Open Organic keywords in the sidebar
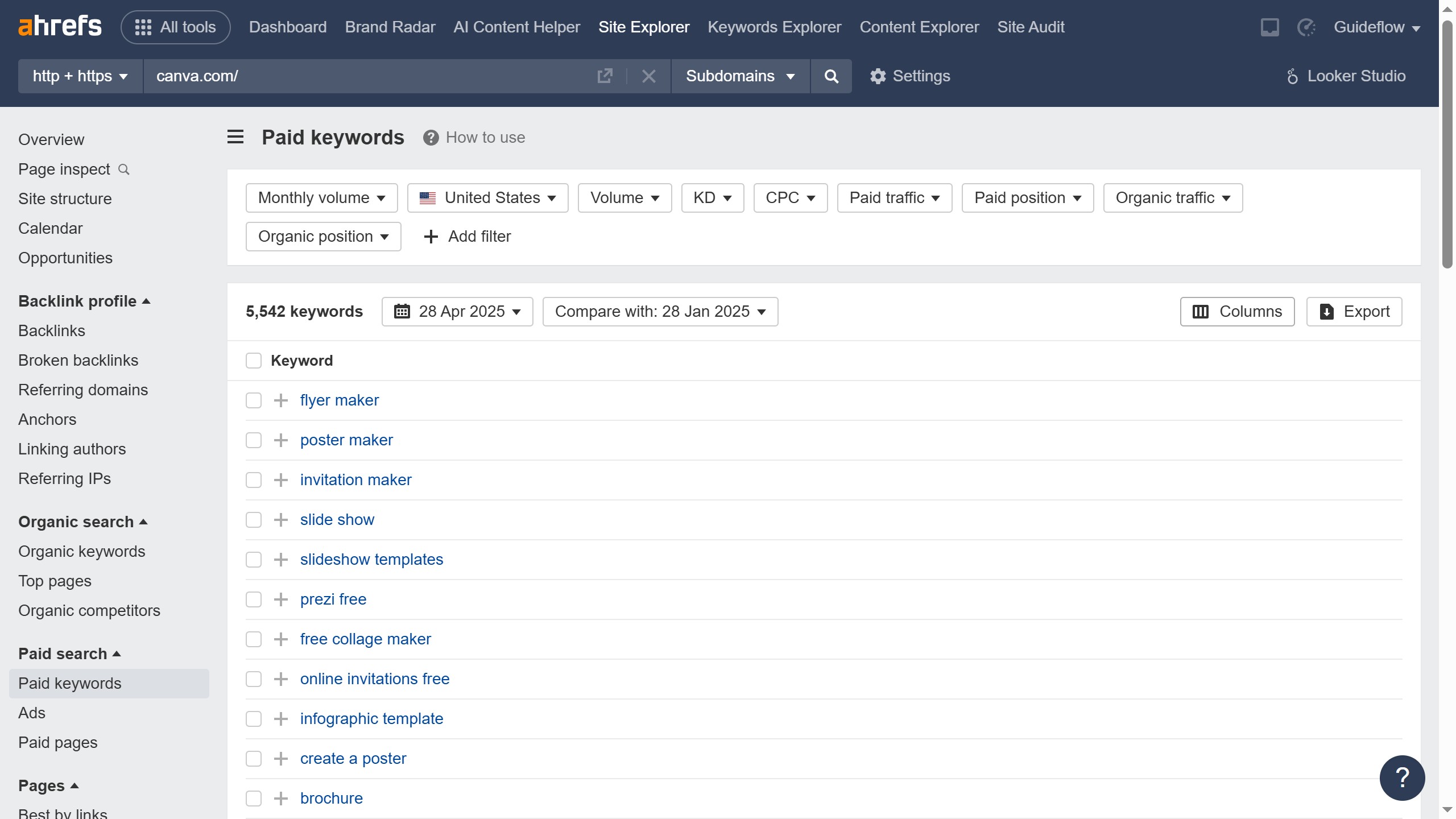Image resolution: width=1456 pixels, height=819 pixels. tap(82, 551)
